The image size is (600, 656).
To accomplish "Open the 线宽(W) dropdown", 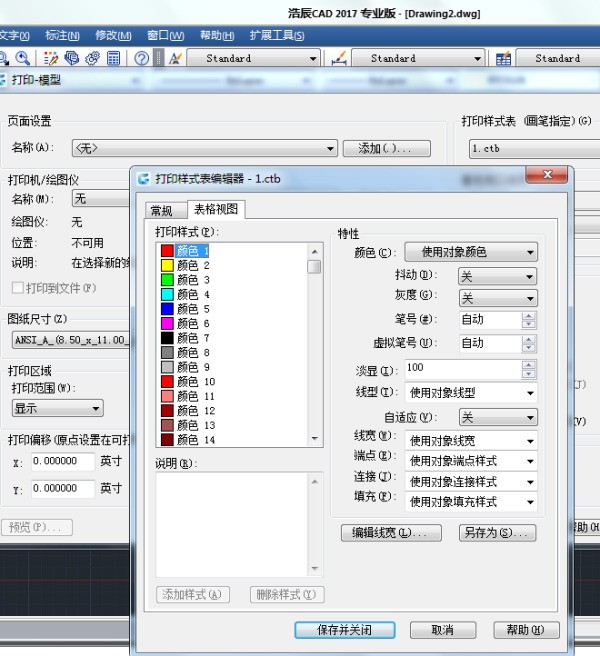I will click(x=471, y=441).
